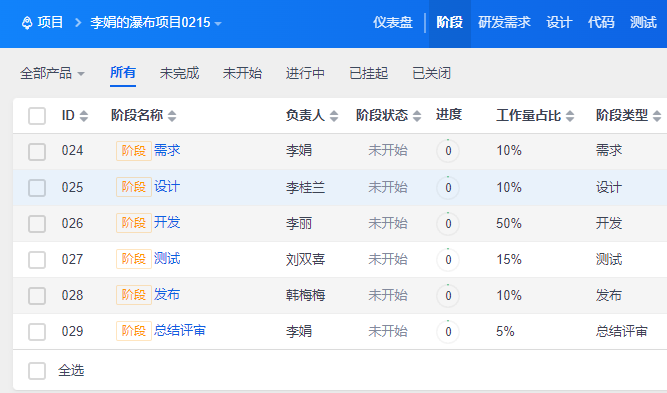The image size is (667, 393).
Task: Check the checkbox for row 027
Action: [x=37, y=259]
